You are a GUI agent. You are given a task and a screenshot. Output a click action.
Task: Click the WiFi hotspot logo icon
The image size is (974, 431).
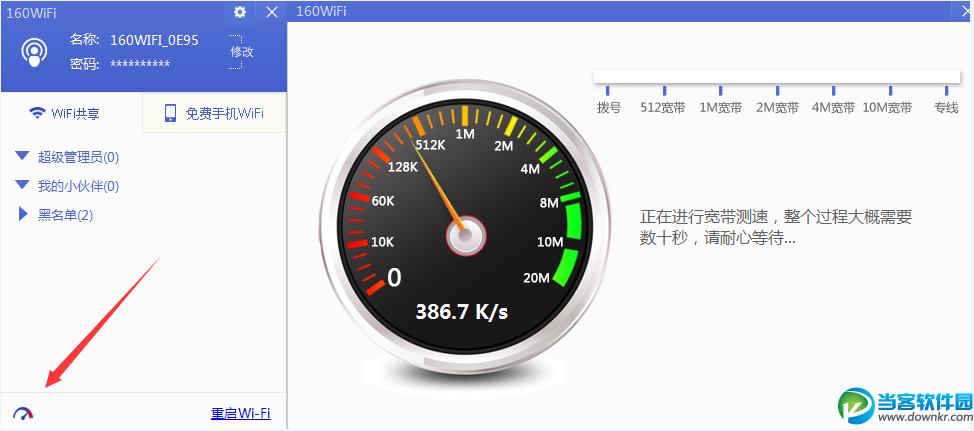point(34,53)
